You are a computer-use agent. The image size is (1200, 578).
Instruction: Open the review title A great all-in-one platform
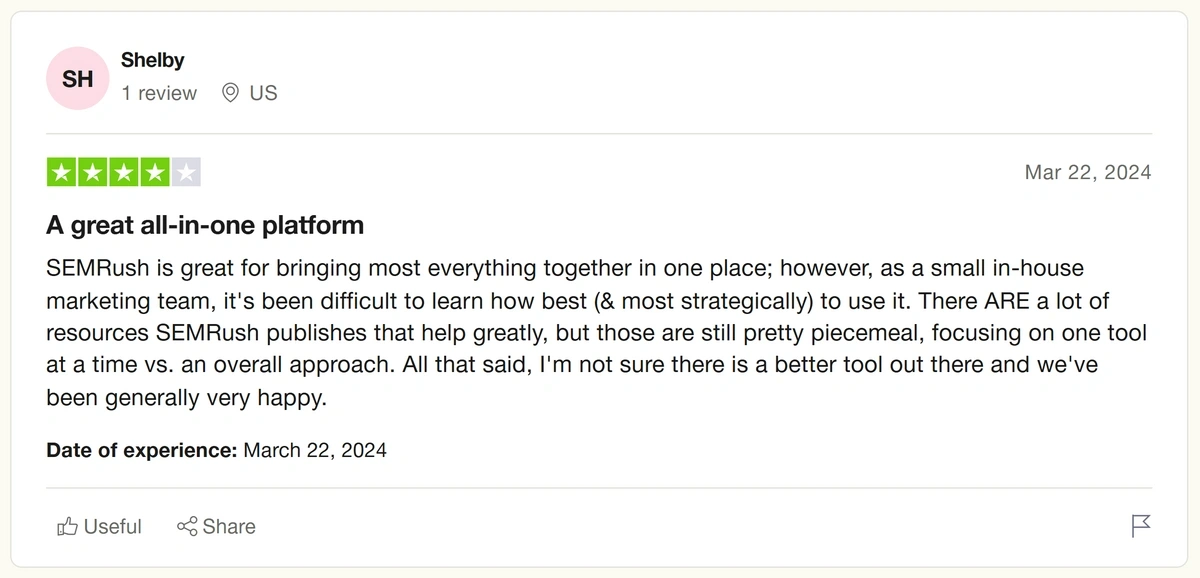(204, 225)
